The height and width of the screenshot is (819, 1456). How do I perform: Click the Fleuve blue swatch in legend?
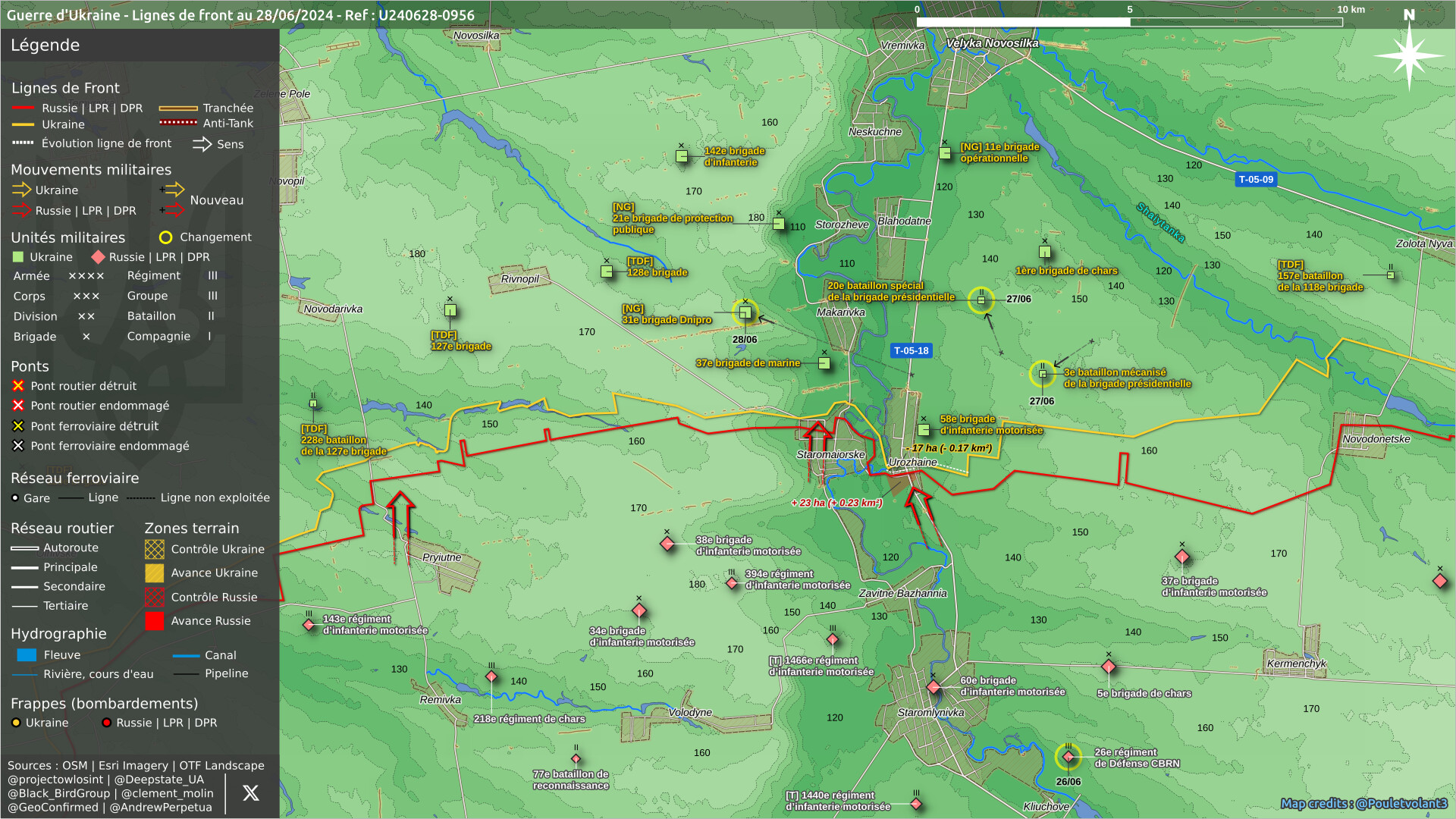pyautogui.click(x=27, y=655)
